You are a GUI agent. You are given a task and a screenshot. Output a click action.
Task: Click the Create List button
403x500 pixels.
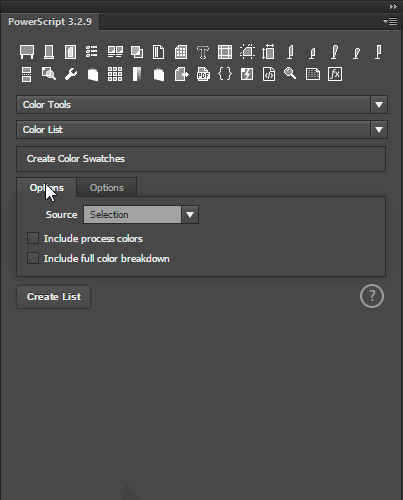pos(54,297)
